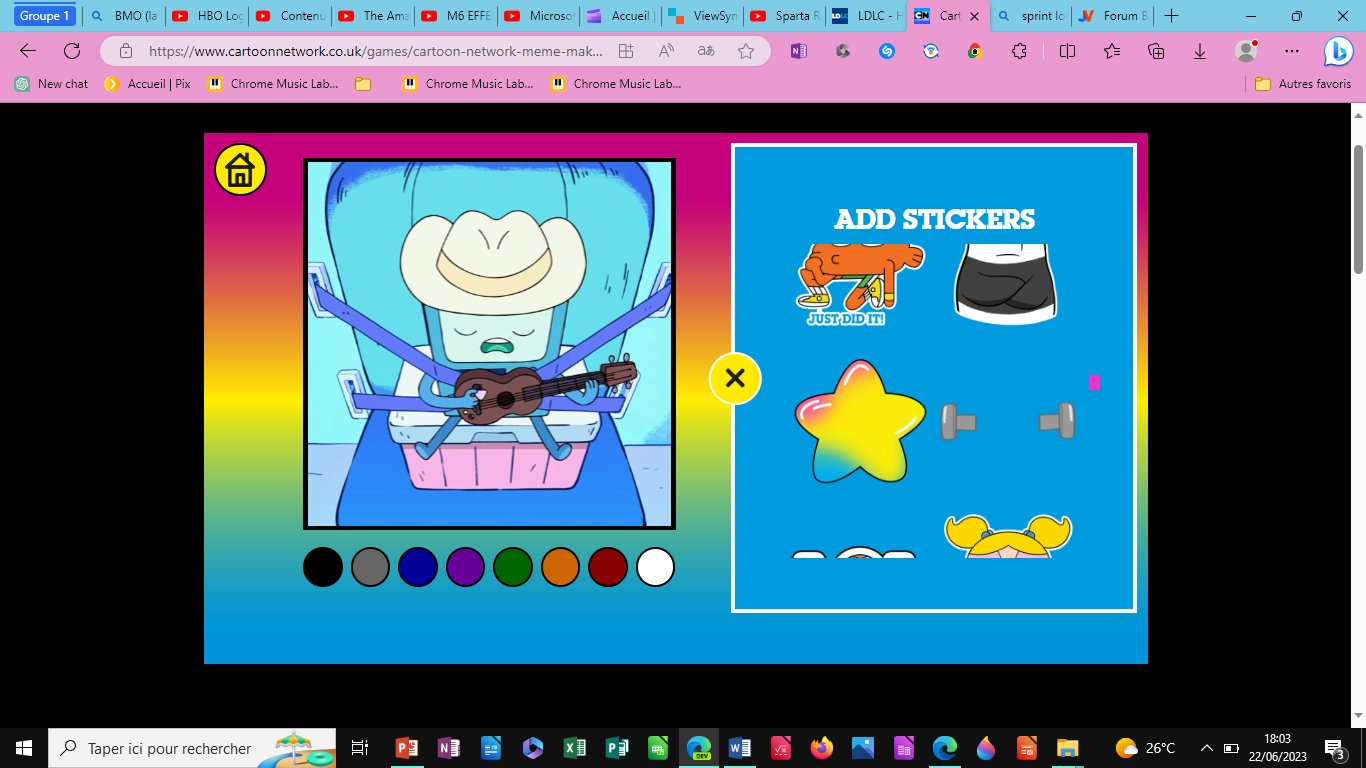Viewport: 1366px width, 768px height.
Task: Add the black shorts sticker
Action: tap(1006, 284)
